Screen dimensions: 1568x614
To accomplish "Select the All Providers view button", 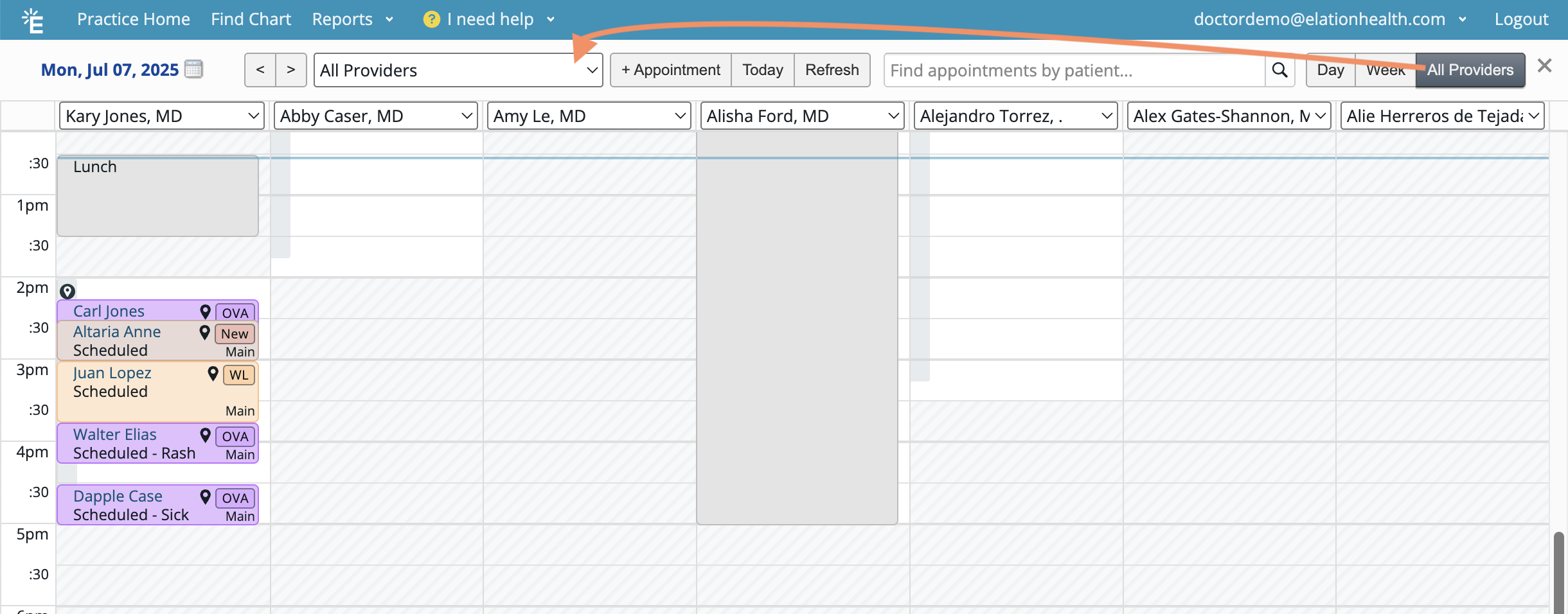I will click(x=1470, y=70).
